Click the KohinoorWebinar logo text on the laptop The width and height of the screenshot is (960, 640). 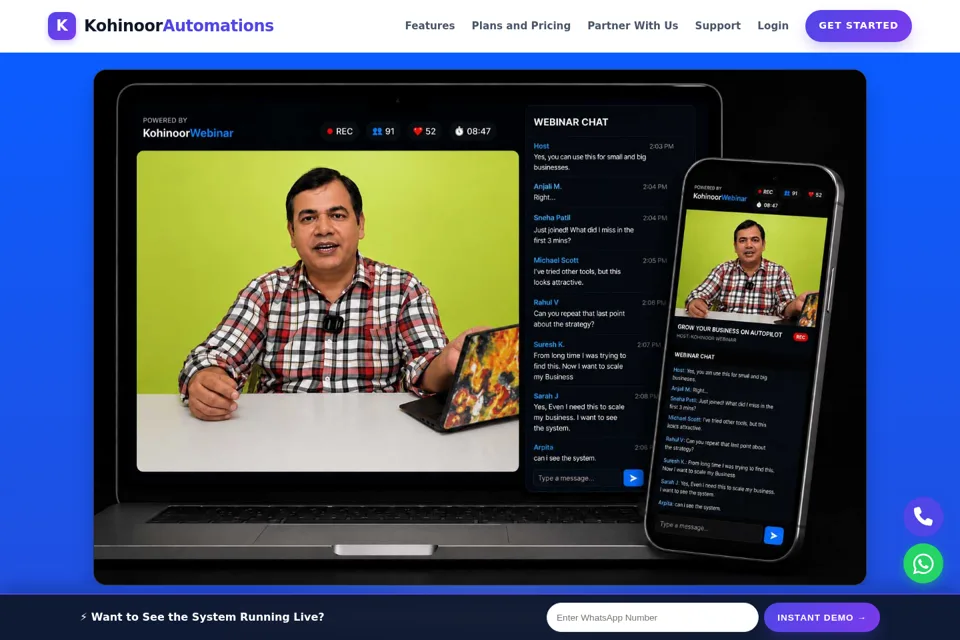(x=188, y=133)
